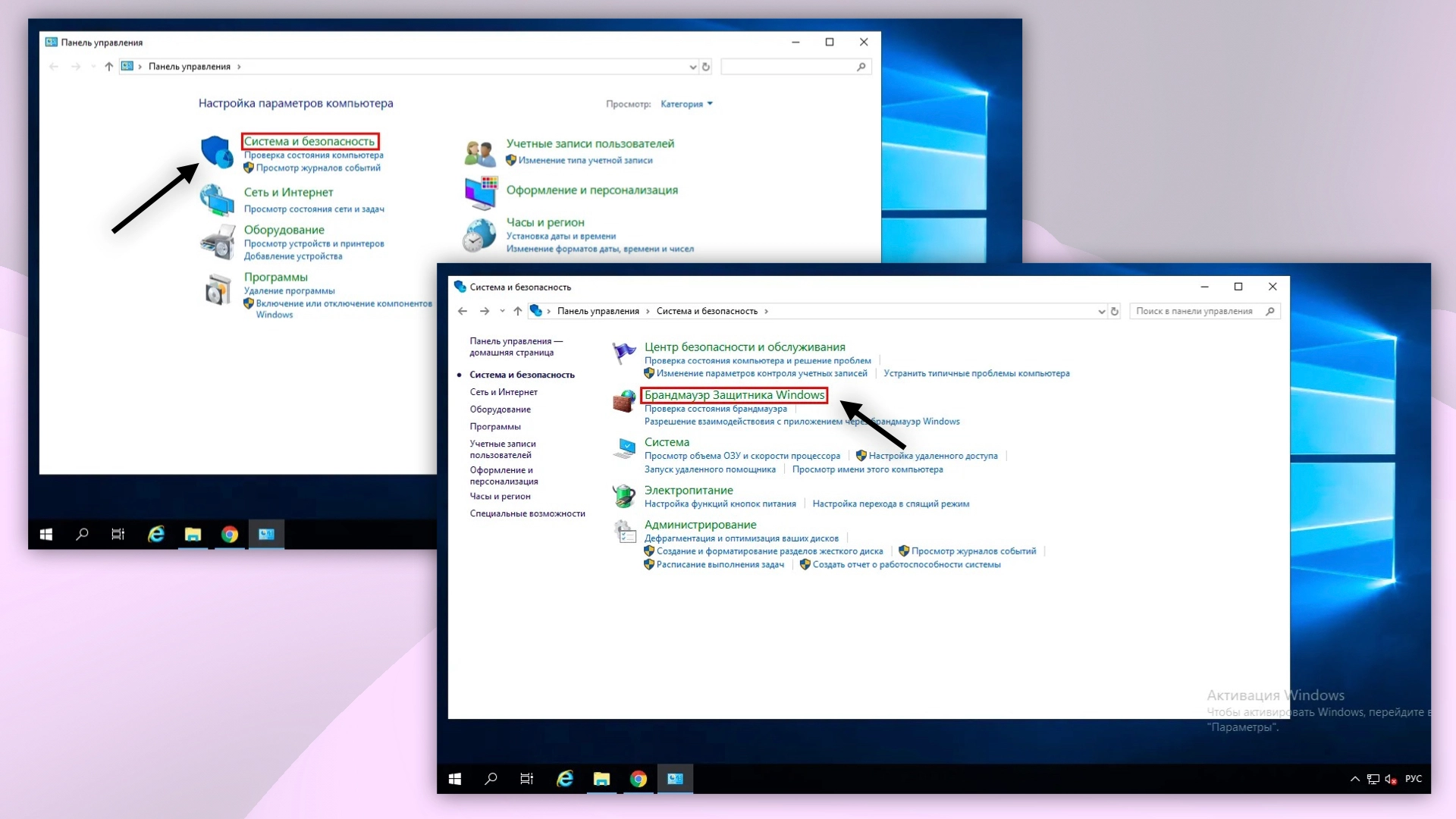Screen dimensions: 1456x819
Task: Click the Security and Maintenance flag icon
Action: point(624,353)
